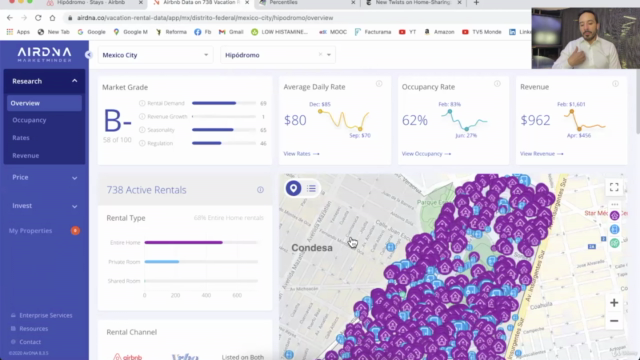Image resolution: width=640 pixels, height=360 pixels.
Task: Click the Occupancy Rate sparkline chart
Action: (464, 120)
